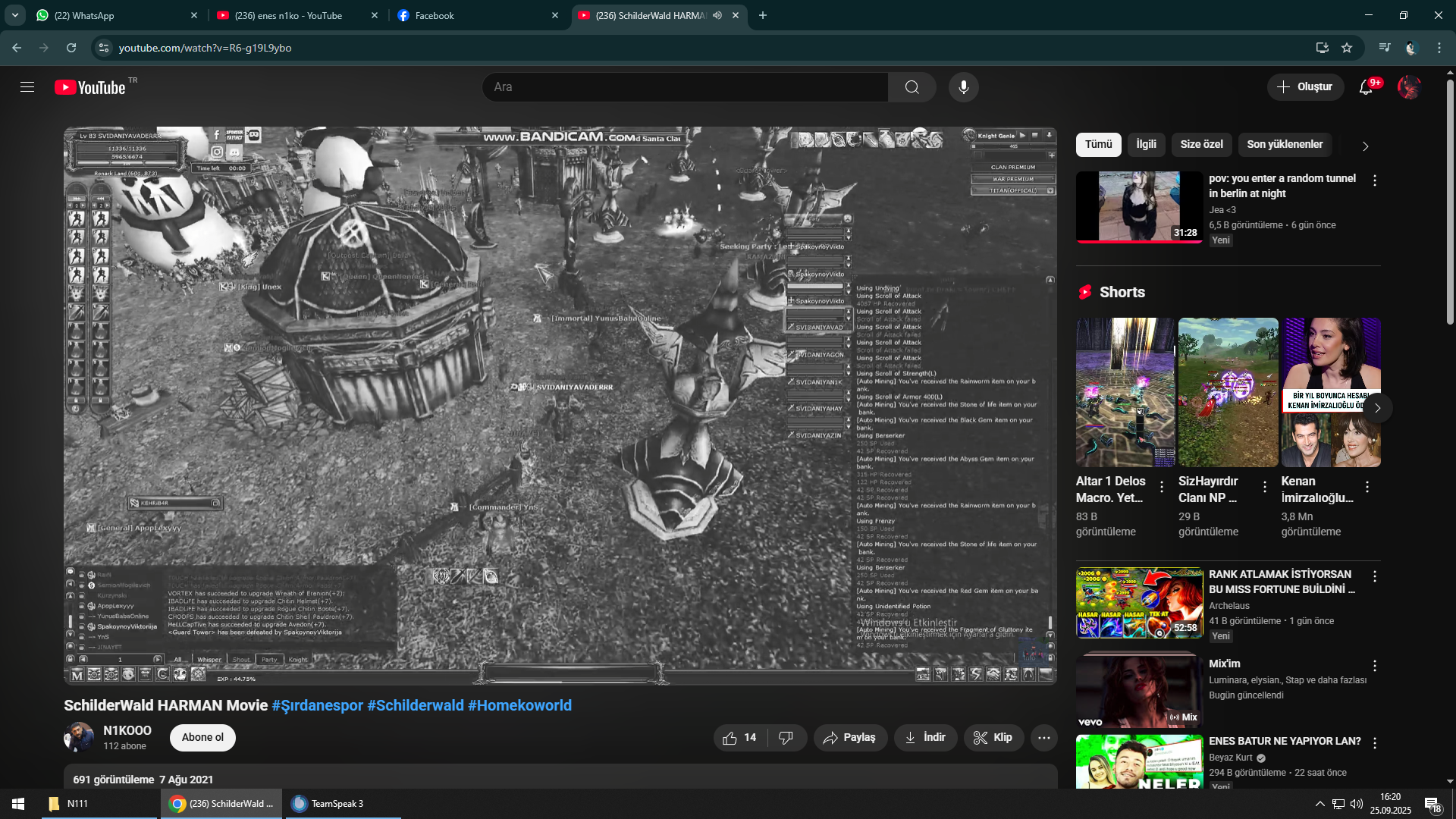The height and width of the screenshot is (819, 1456).
Task: Click the İndir download button
Action: click(925, 737)
